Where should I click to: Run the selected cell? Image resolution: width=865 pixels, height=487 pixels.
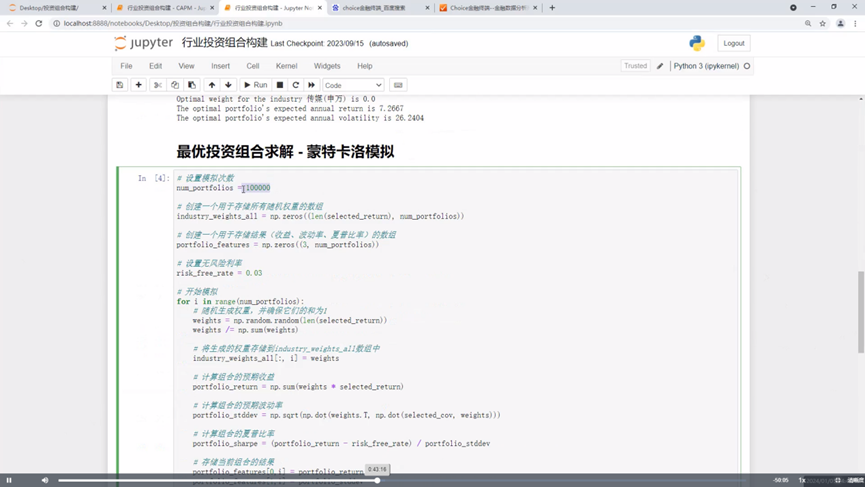(x=255, y=85)
